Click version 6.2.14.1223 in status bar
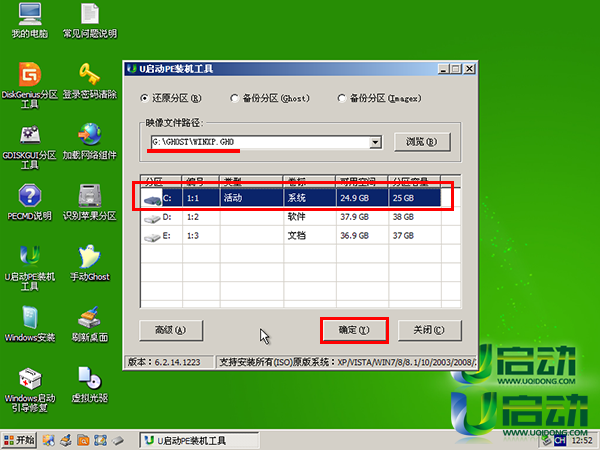Image resolution: width=600 pixels, height=450 pixels. coord(168,362)
